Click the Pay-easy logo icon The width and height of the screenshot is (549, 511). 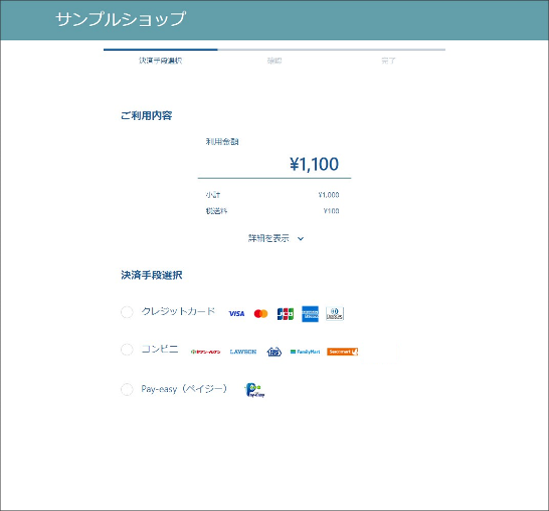coord(255,390)
